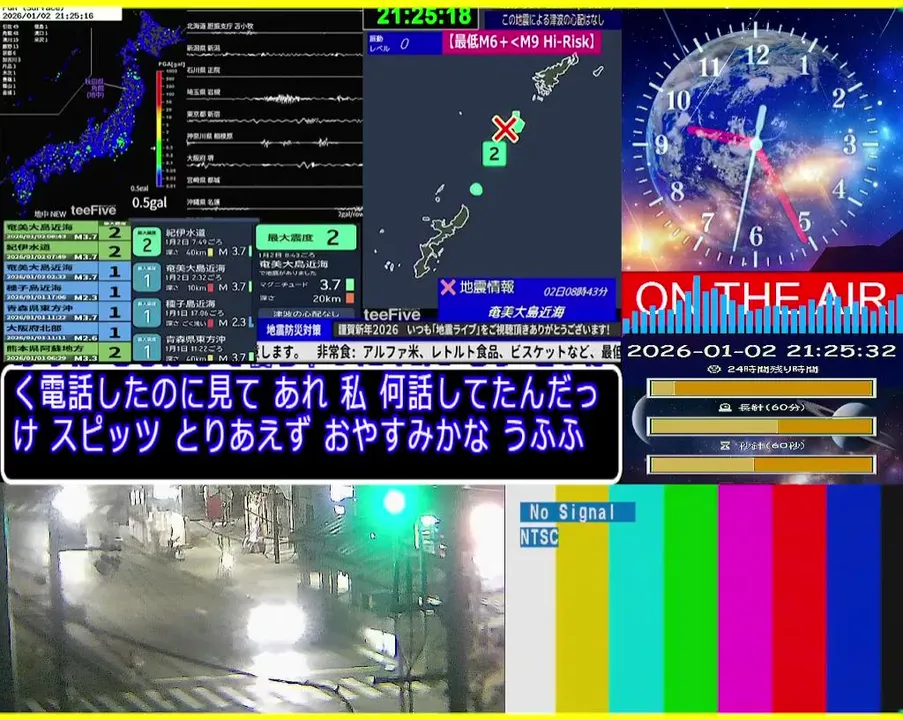
Task: Click Okinawa main island on the map
Action: click(444, 240)
